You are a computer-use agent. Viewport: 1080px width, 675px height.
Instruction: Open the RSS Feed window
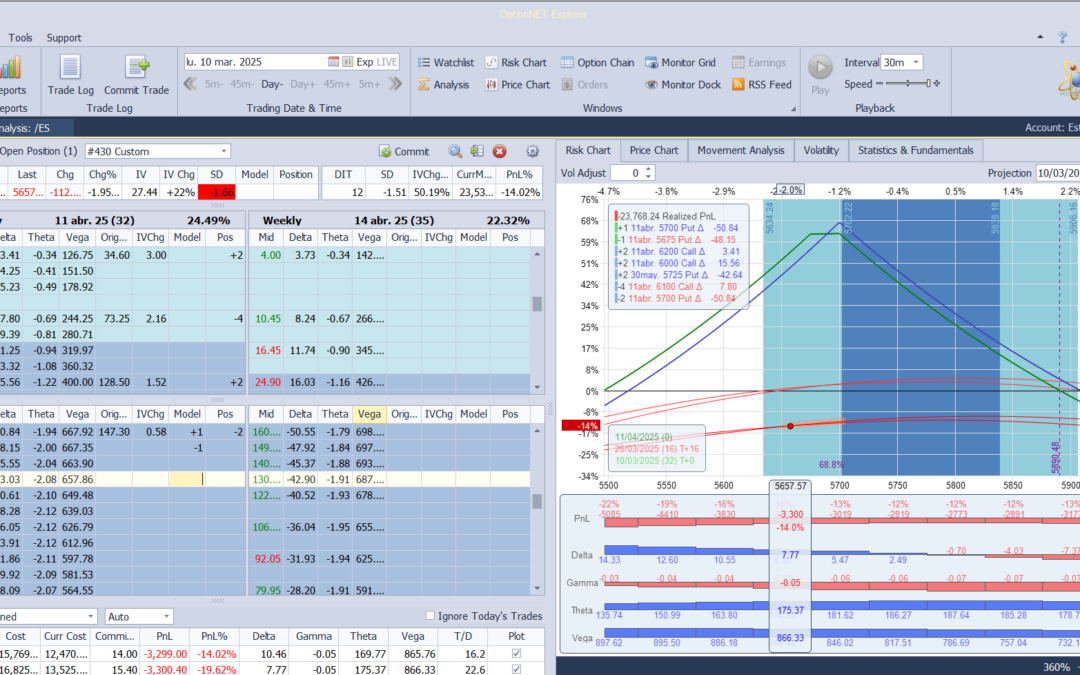tap(761, 85)
